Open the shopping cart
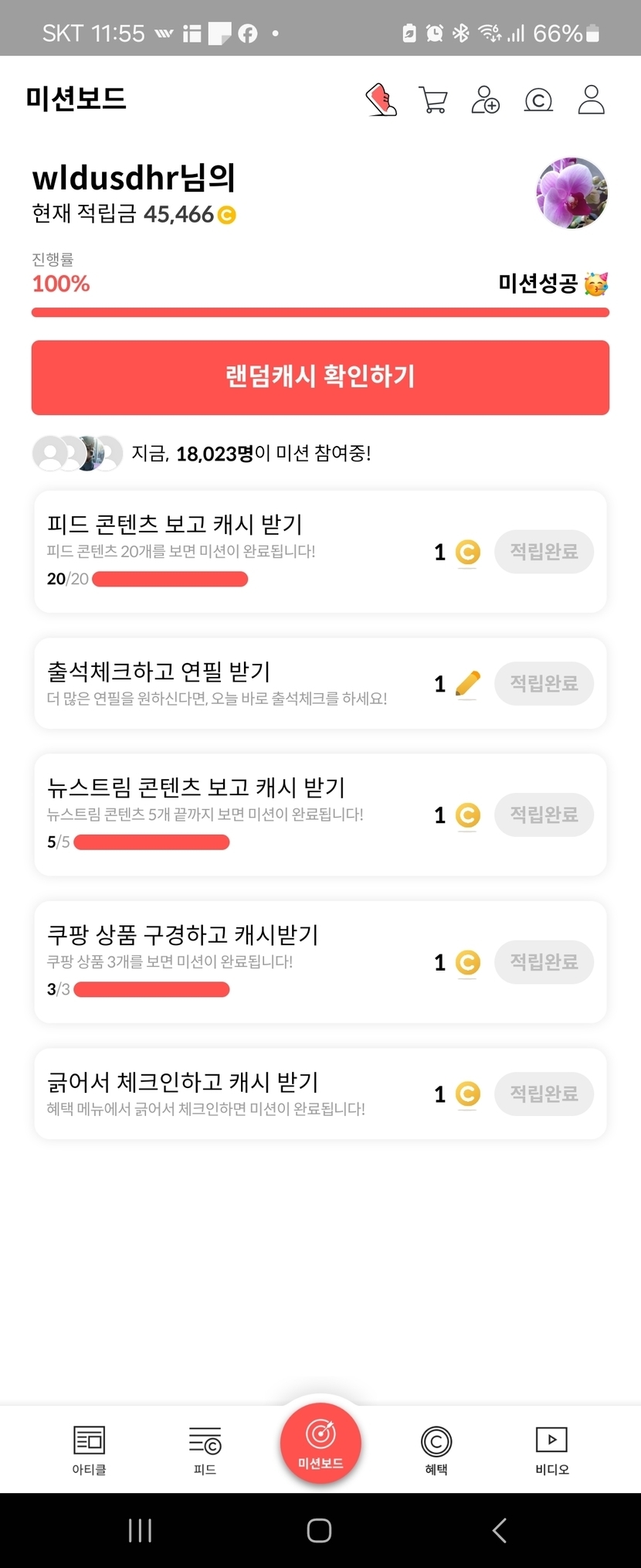This screenshot has width=641, height=1568. 432,100
